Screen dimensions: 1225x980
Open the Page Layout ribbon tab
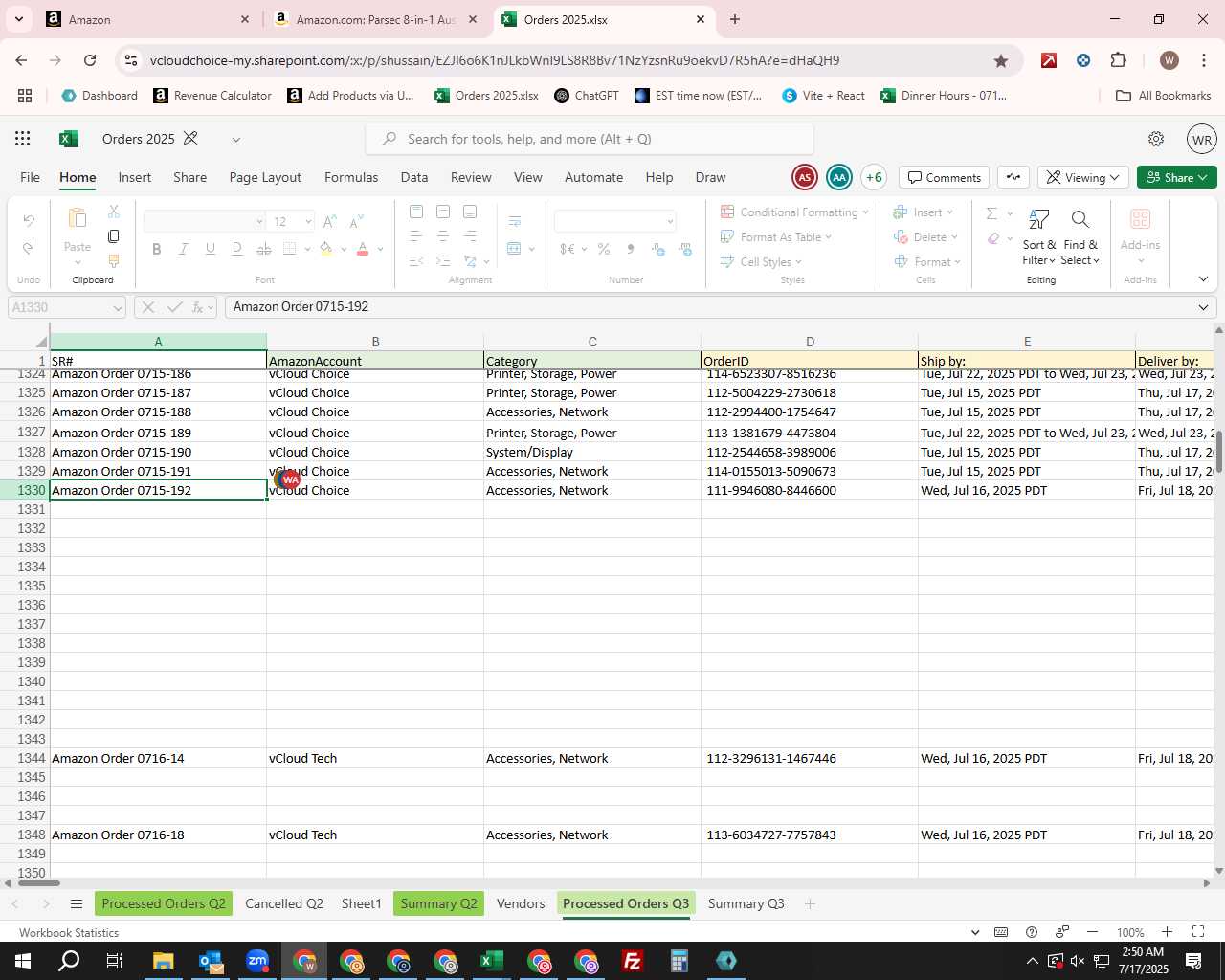click(265, 177)
